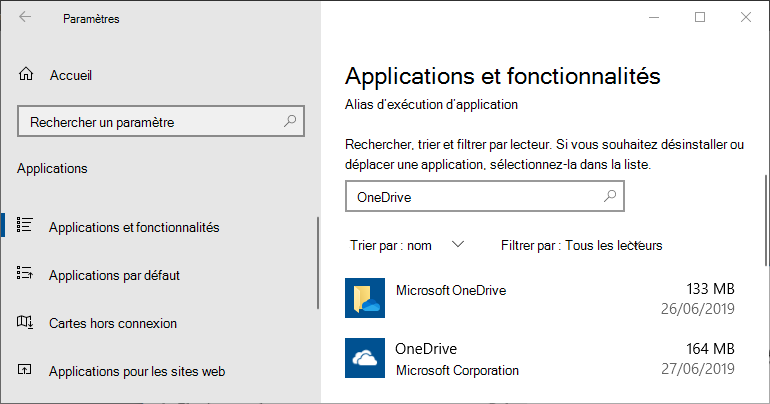Open Alias d'exécution d'application link
Viewport: 770px width, 404px height.
(x=431, y=105)
